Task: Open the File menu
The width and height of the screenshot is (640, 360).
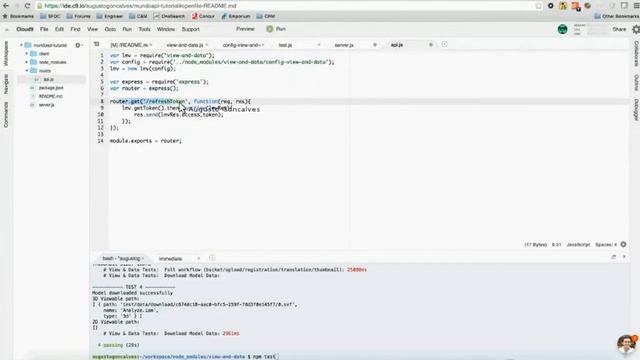Action: click(x=44, y=29)
